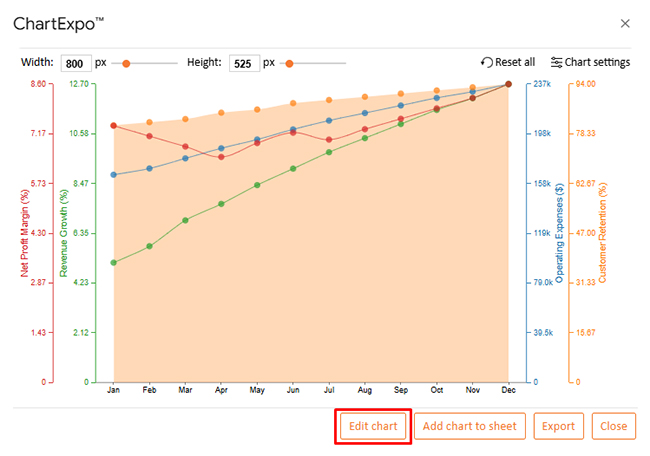Click the Reset all icon
The height and width of the screenshot is (456, 650).
click(x=487, y=62)
